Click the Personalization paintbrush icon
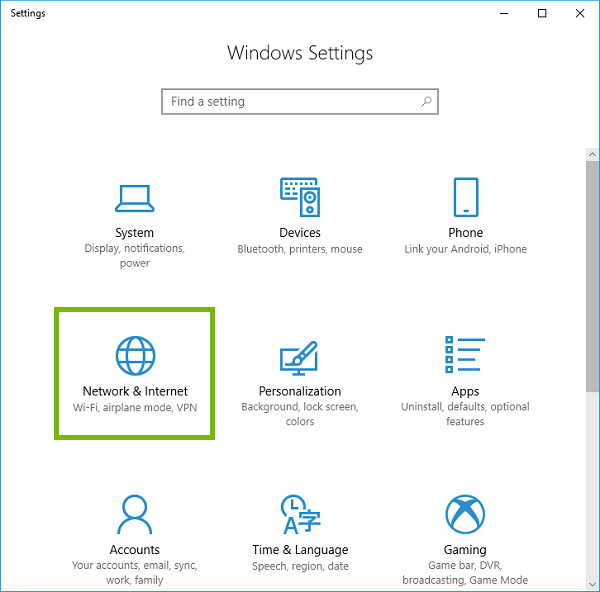This screenshot has width=600, height=592. [299, 357]
